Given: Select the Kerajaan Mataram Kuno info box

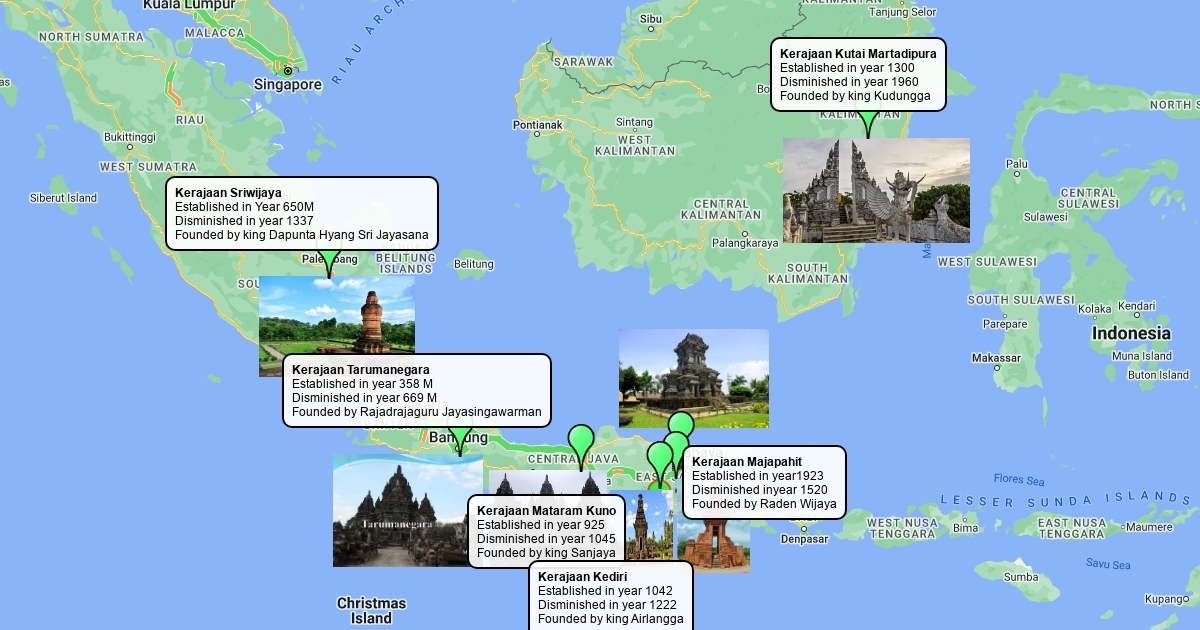Looking at the screenshot, I should point(546,531).
